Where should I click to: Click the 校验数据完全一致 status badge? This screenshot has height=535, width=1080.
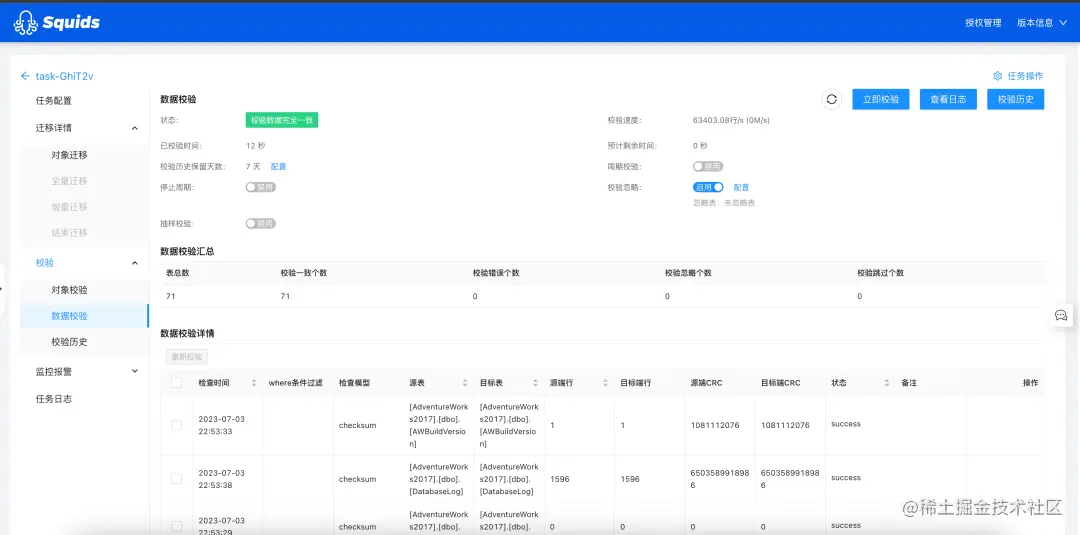282,120
